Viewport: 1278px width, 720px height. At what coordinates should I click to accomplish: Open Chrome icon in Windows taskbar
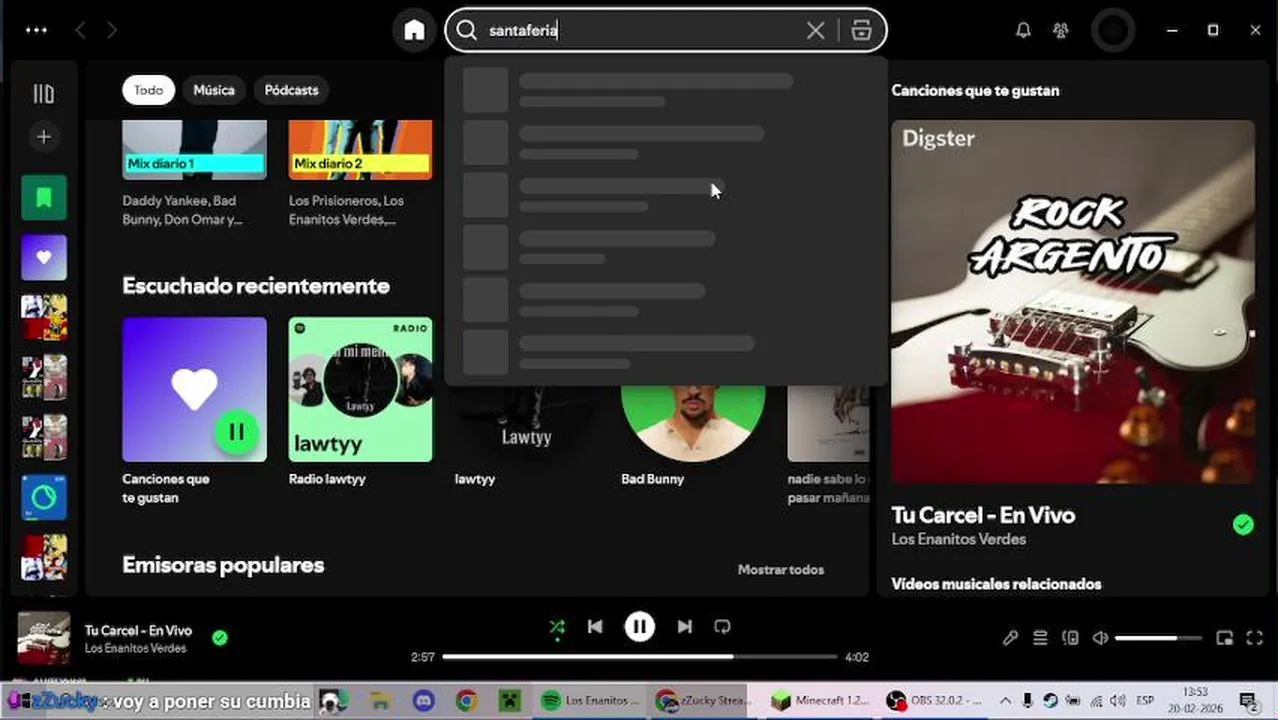466,701
